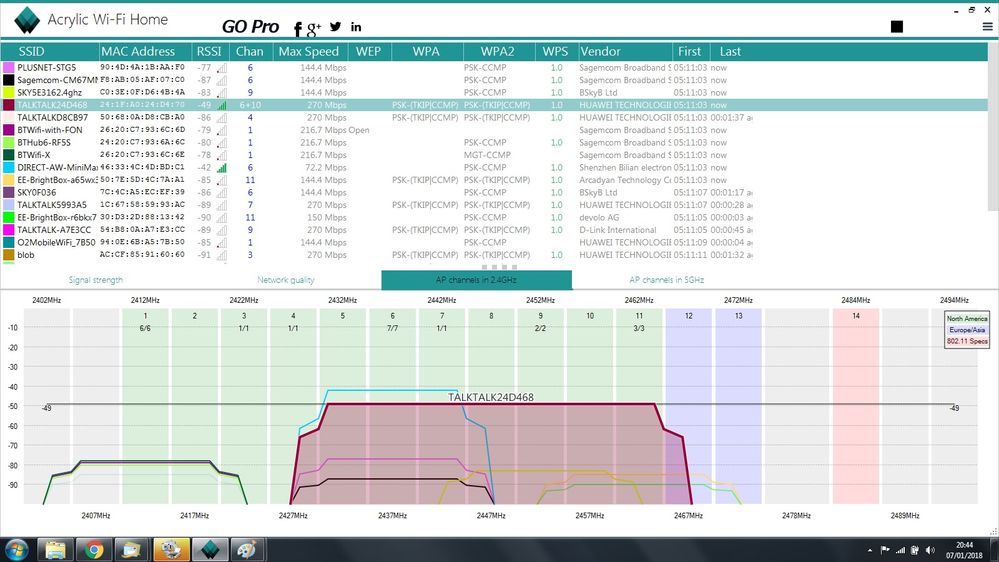The height and width of the screenshot is (562, 999).
Task: Open the LinkedIn icon
Action: click(356, 27)
